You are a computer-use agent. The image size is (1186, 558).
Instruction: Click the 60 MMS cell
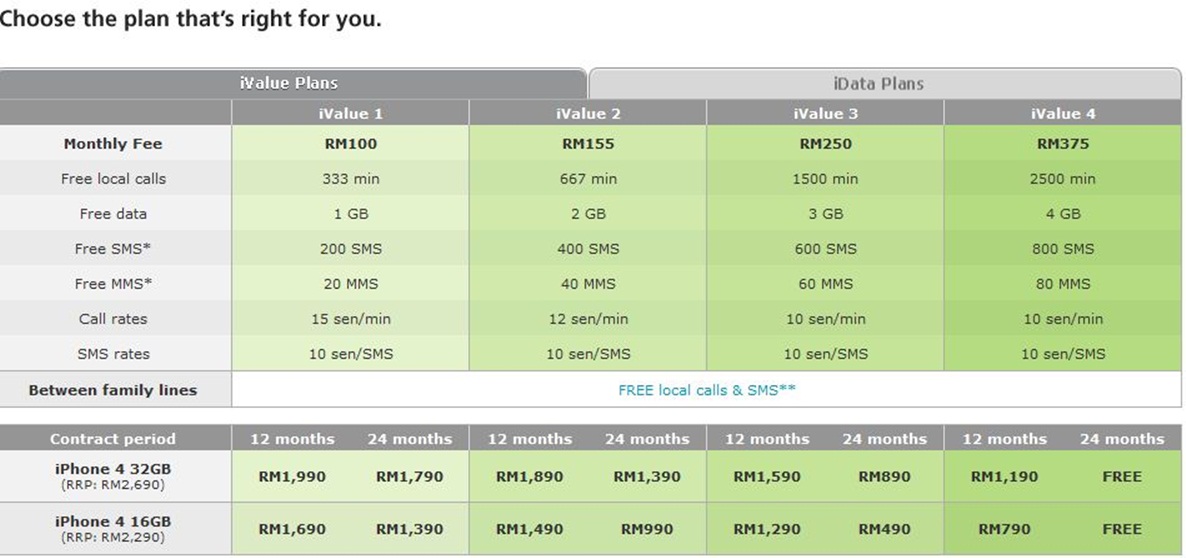pyautogui.click(x=825, y=284)
